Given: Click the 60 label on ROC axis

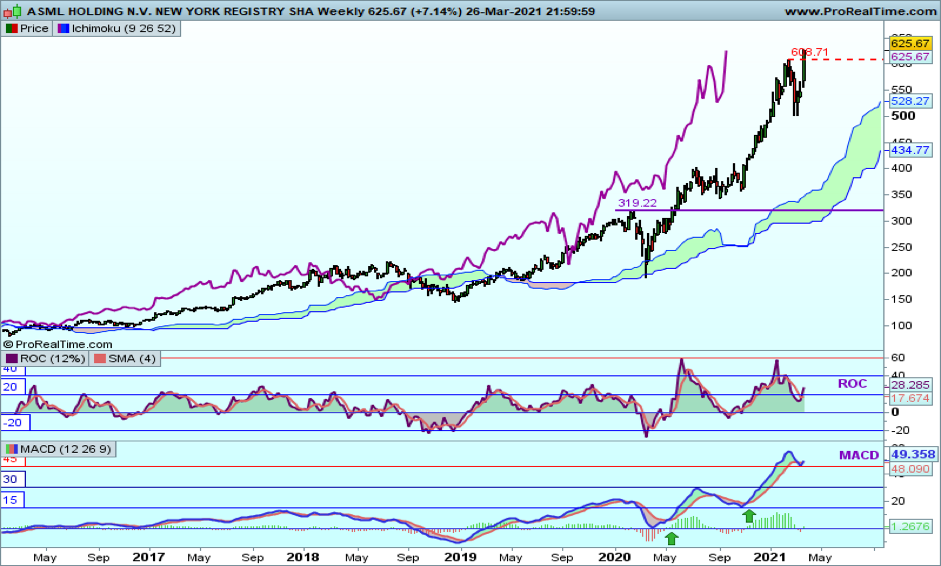Looking at the screenshot, I should [x=898, y=358].
